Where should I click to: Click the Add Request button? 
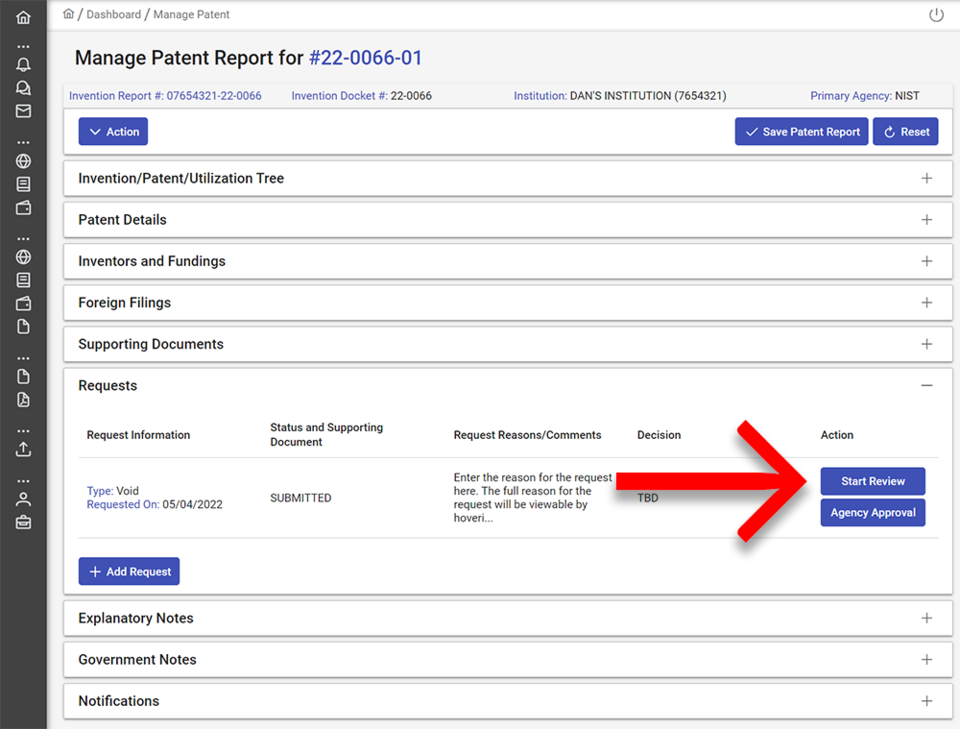coord(129,572)
